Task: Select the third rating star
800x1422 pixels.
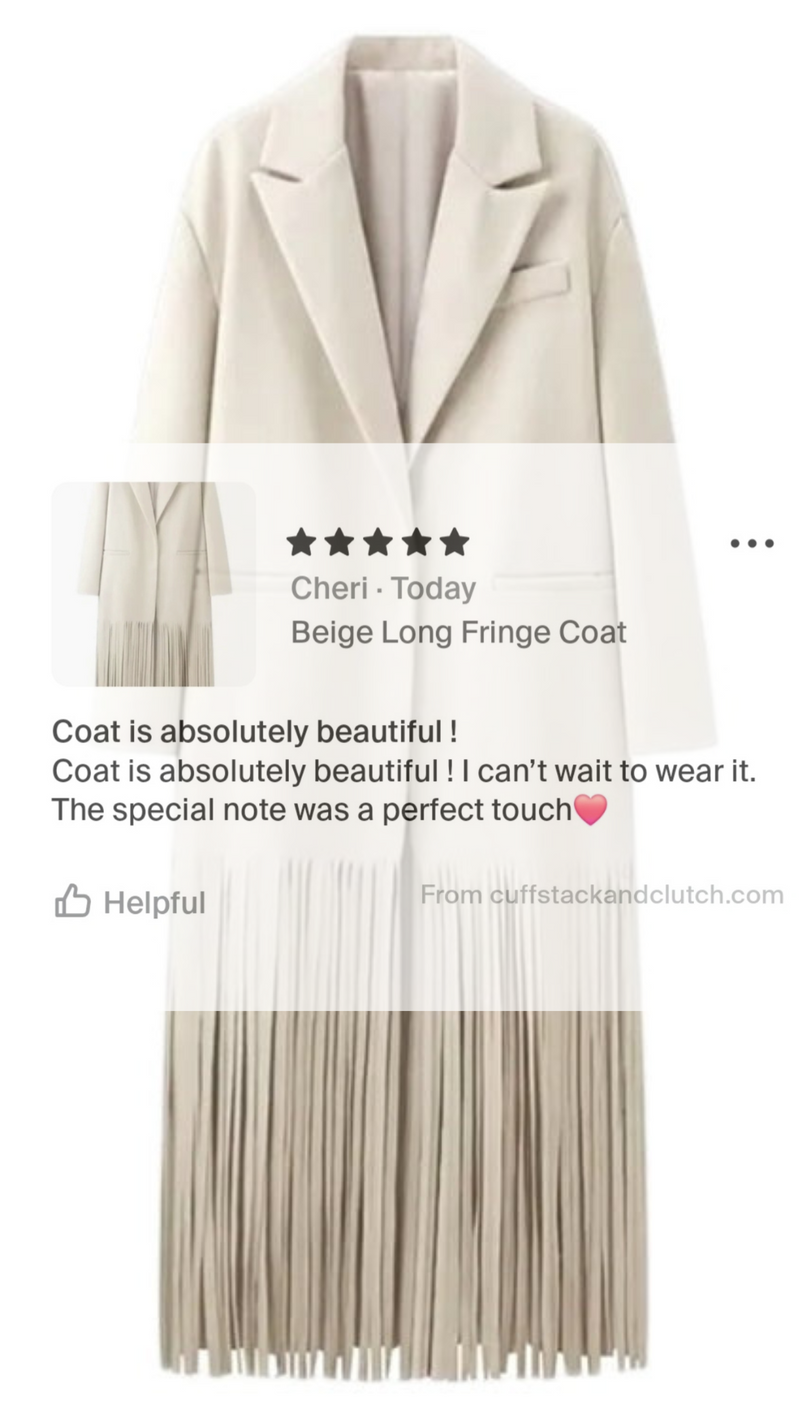Action: coord(378,542)
